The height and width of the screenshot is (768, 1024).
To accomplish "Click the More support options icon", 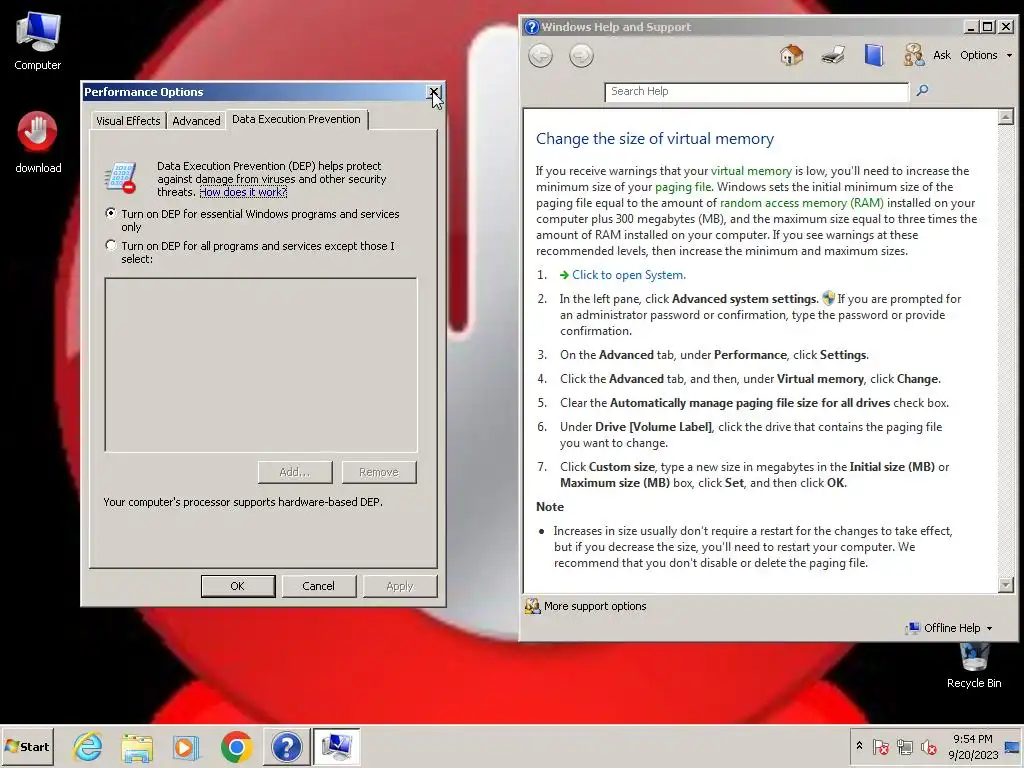I will (532, 607).
